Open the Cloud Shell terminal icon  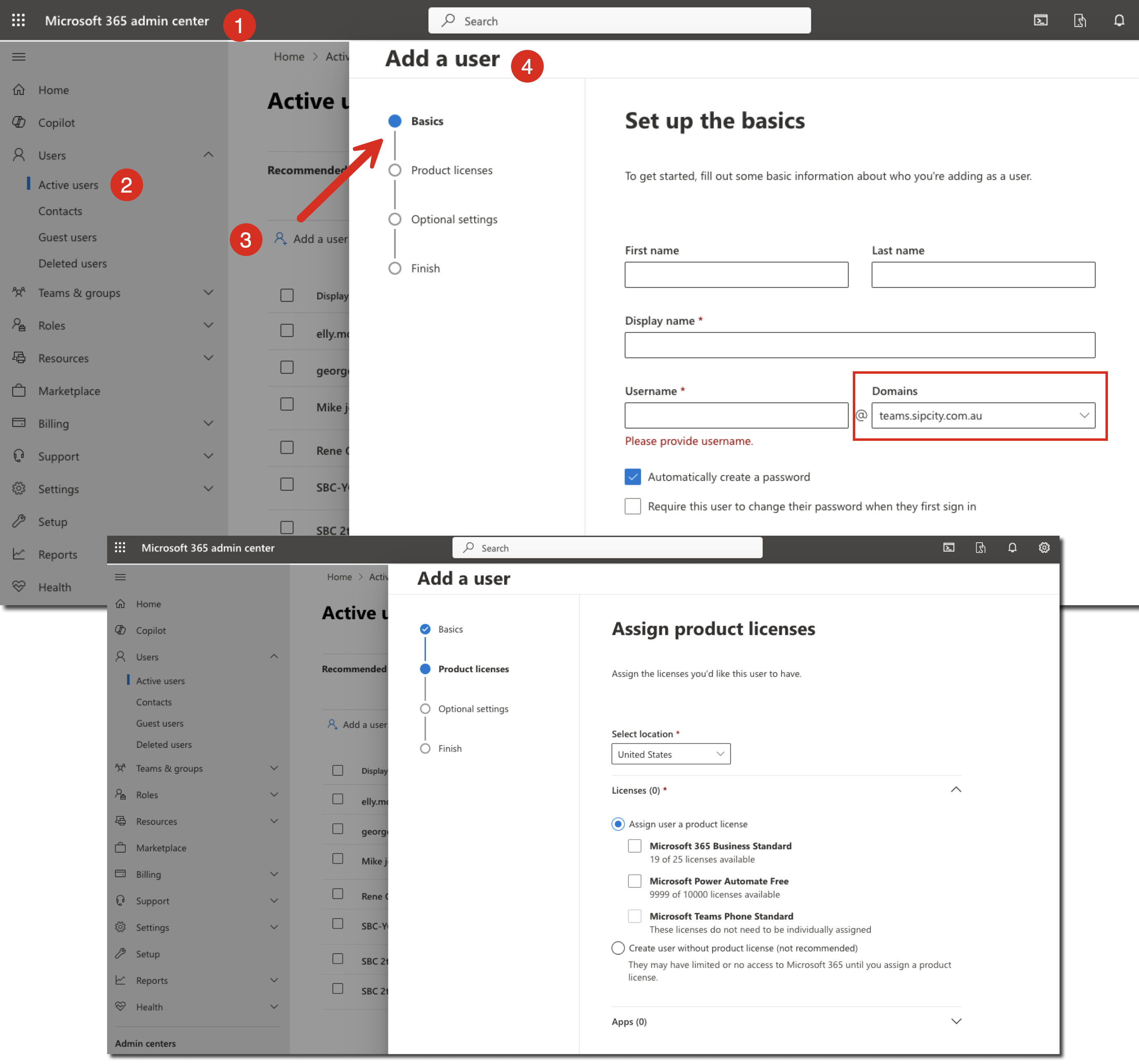pos(1040,20)
